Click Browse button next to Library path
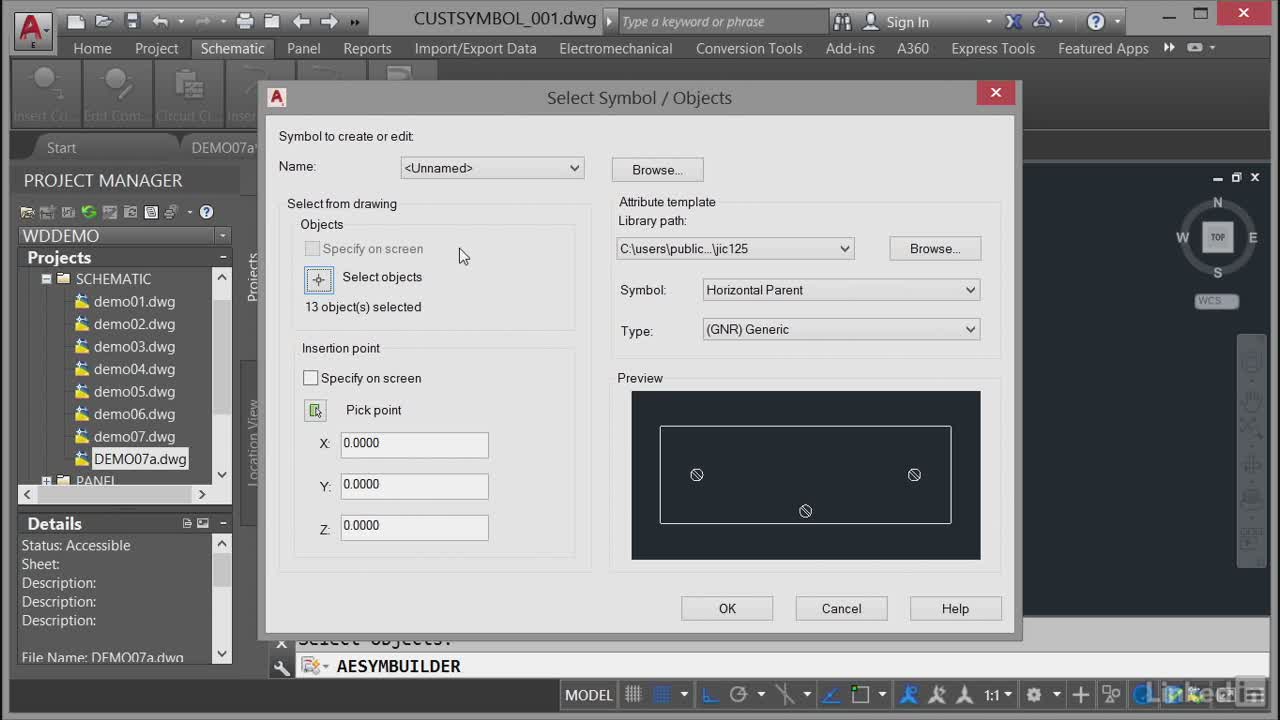The width and height of the screenshot is (1280, 720). point(935,249)
